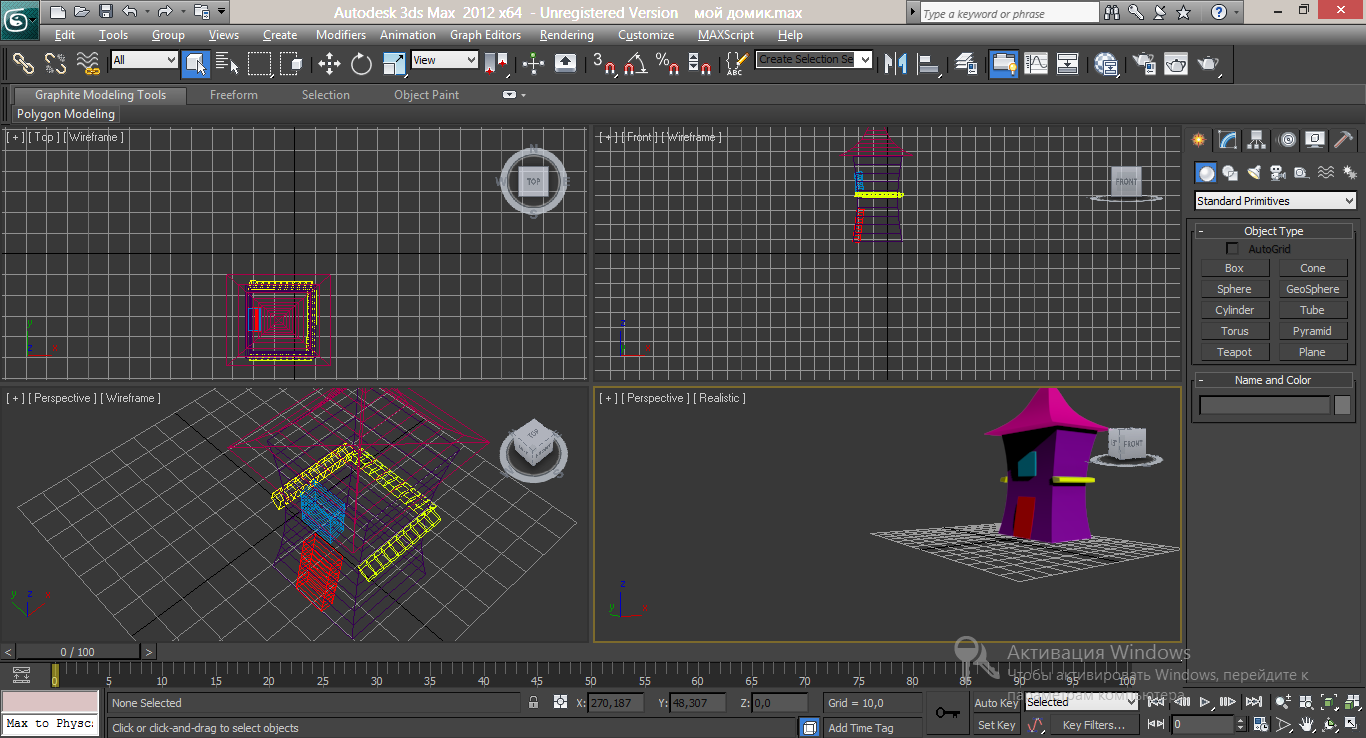
Task: Create a Sphere primitive
Action: (1234, 289)
